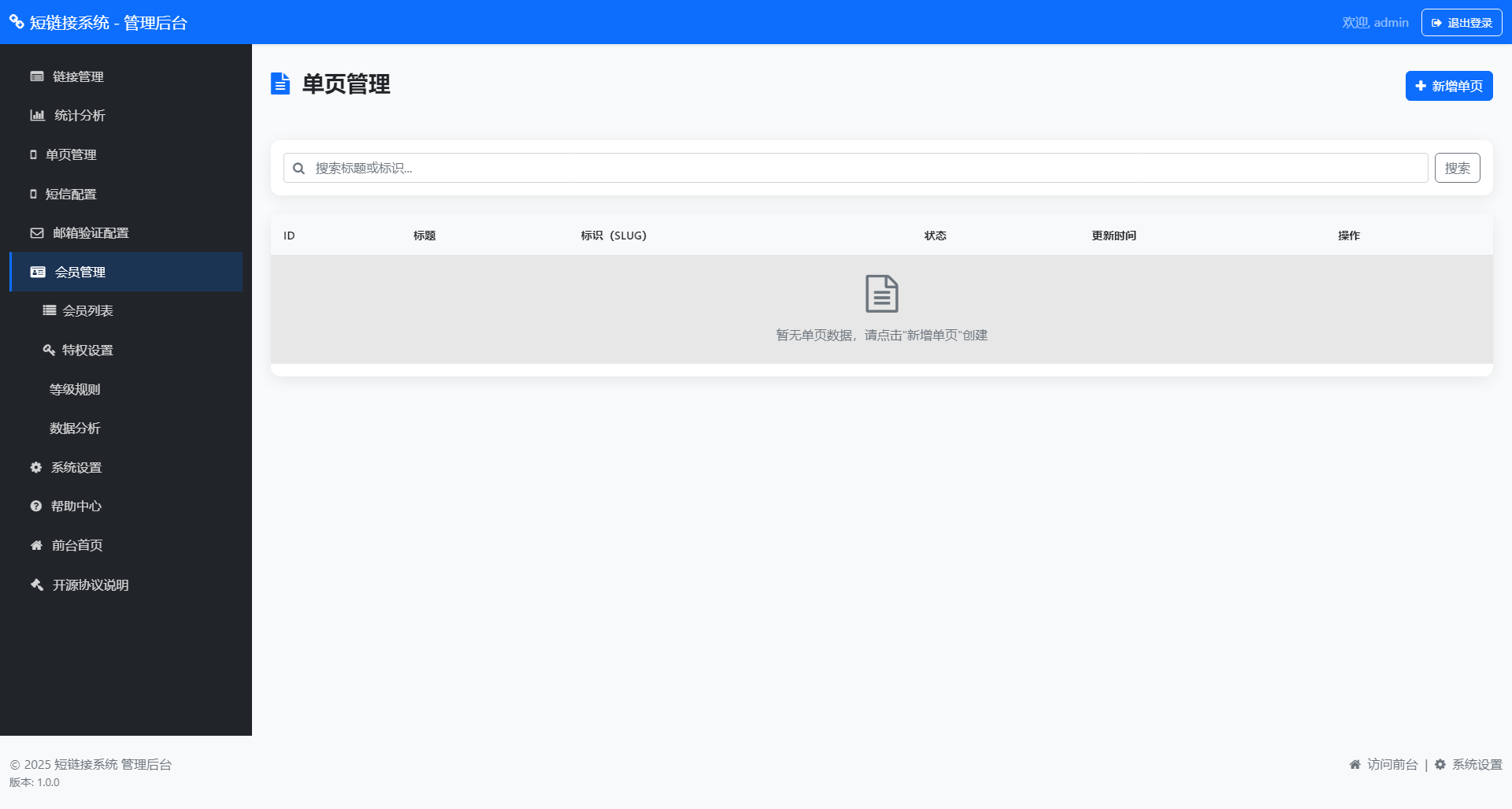Open 帮助中心 in the sidebar
The width and height of the screenshot is (1512, 809).
pyautogui.click(x=126, y=507)
